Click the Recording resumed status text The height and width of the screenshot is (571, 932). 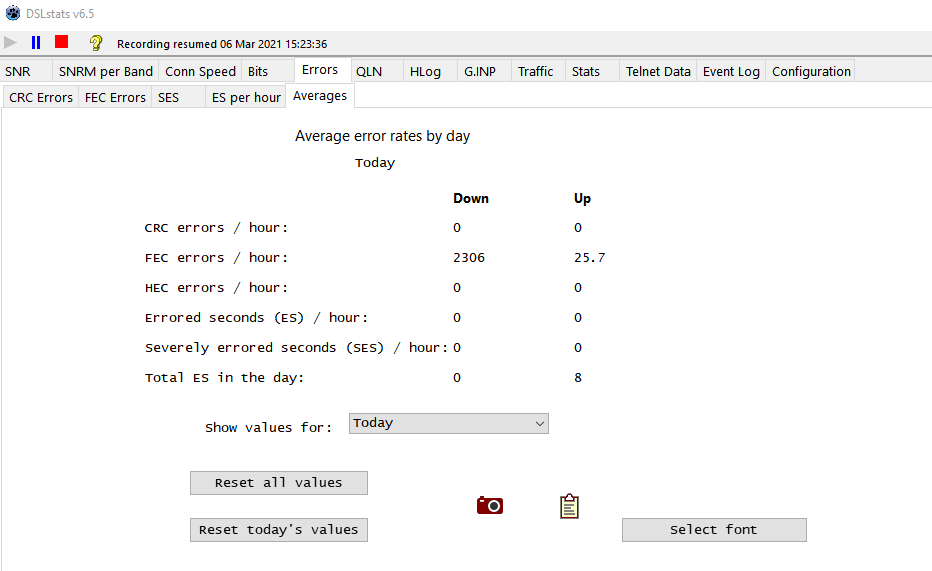(222, 44)
